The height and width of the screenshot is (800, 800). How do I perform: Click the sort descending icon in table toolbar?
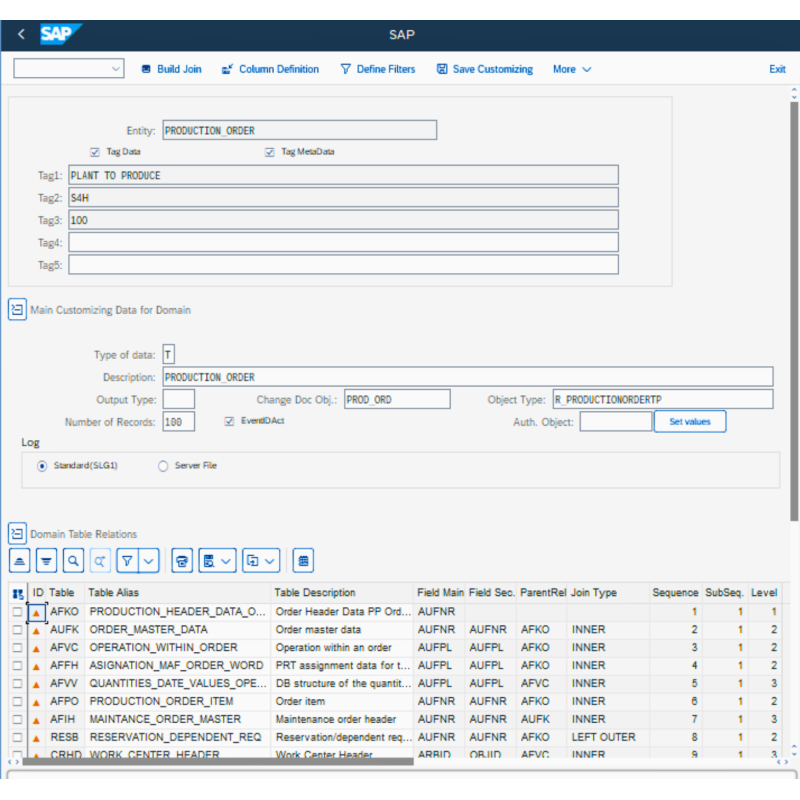46,560
